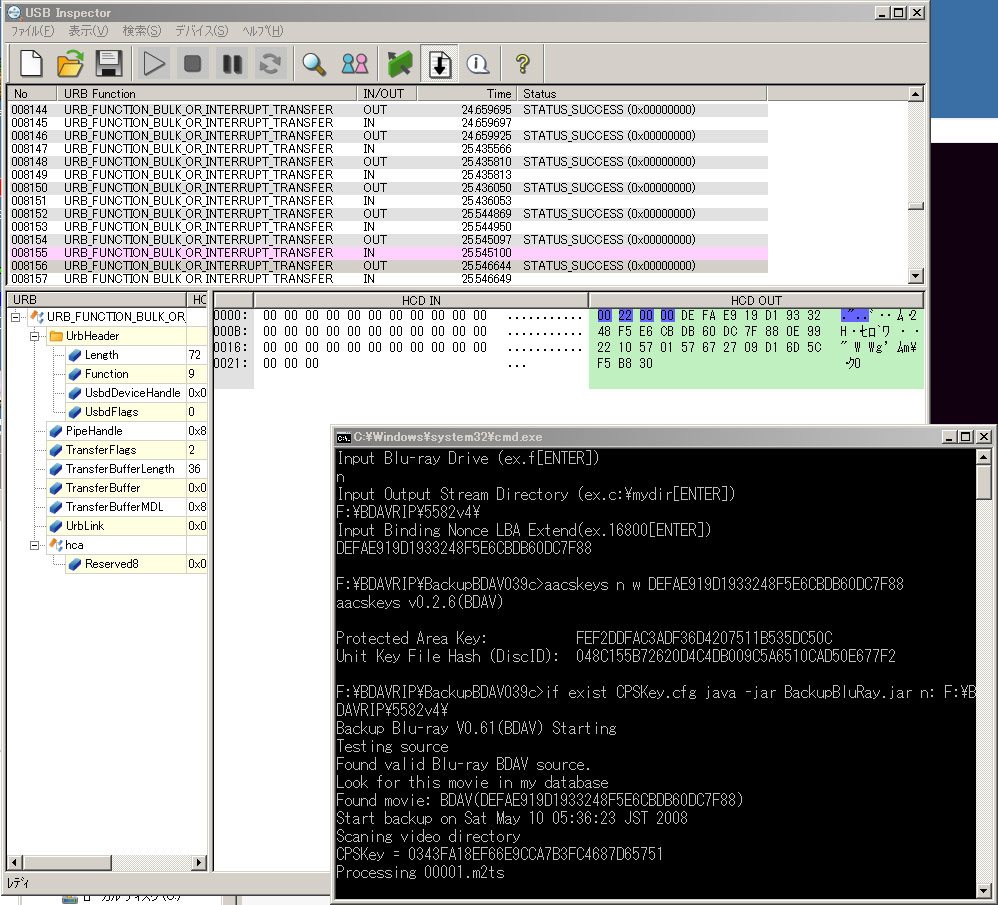Select packet row 008154

click(x=388, y=240)
